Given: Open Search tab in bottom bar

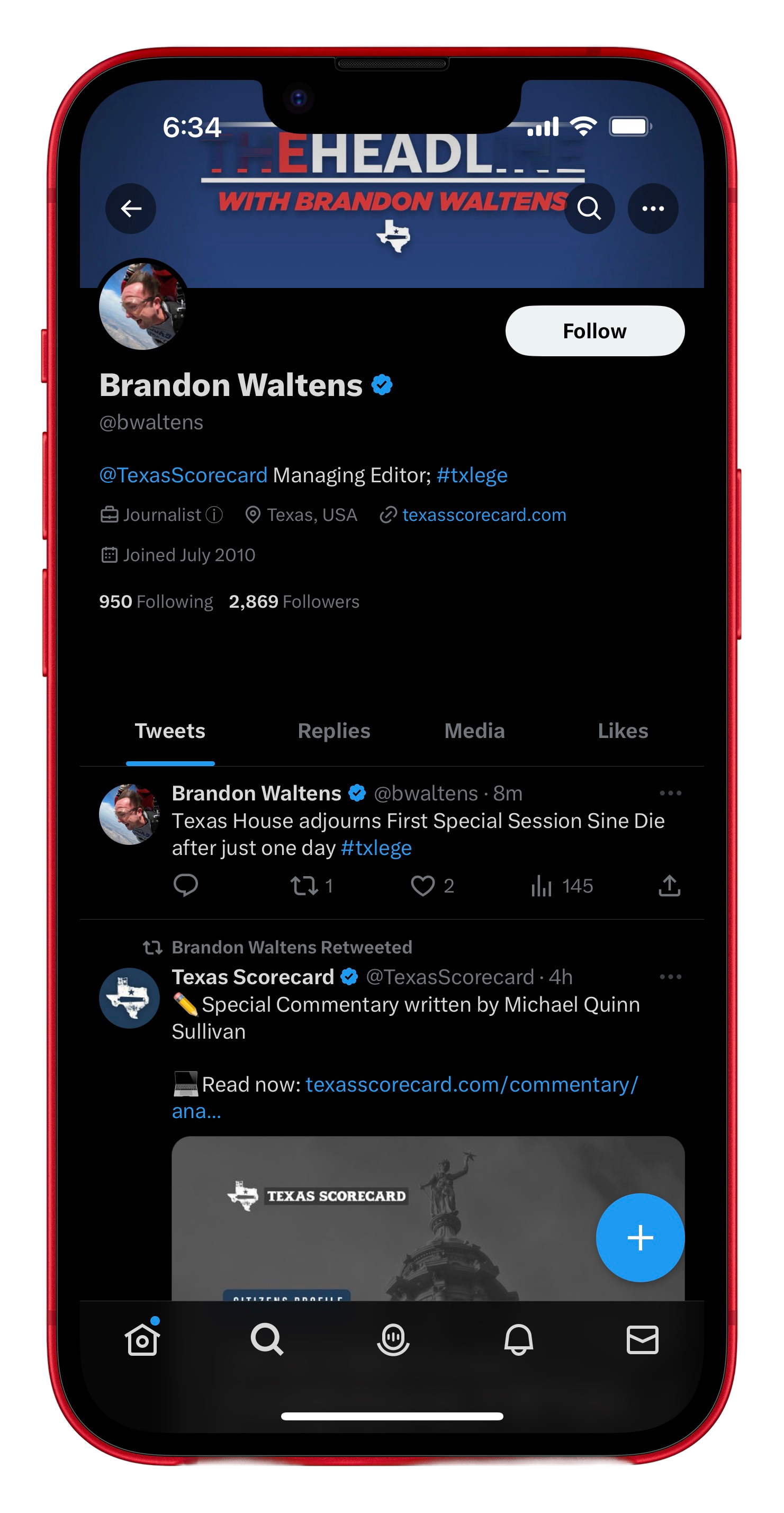Looking at the screenshot, I should point(267,1340).
